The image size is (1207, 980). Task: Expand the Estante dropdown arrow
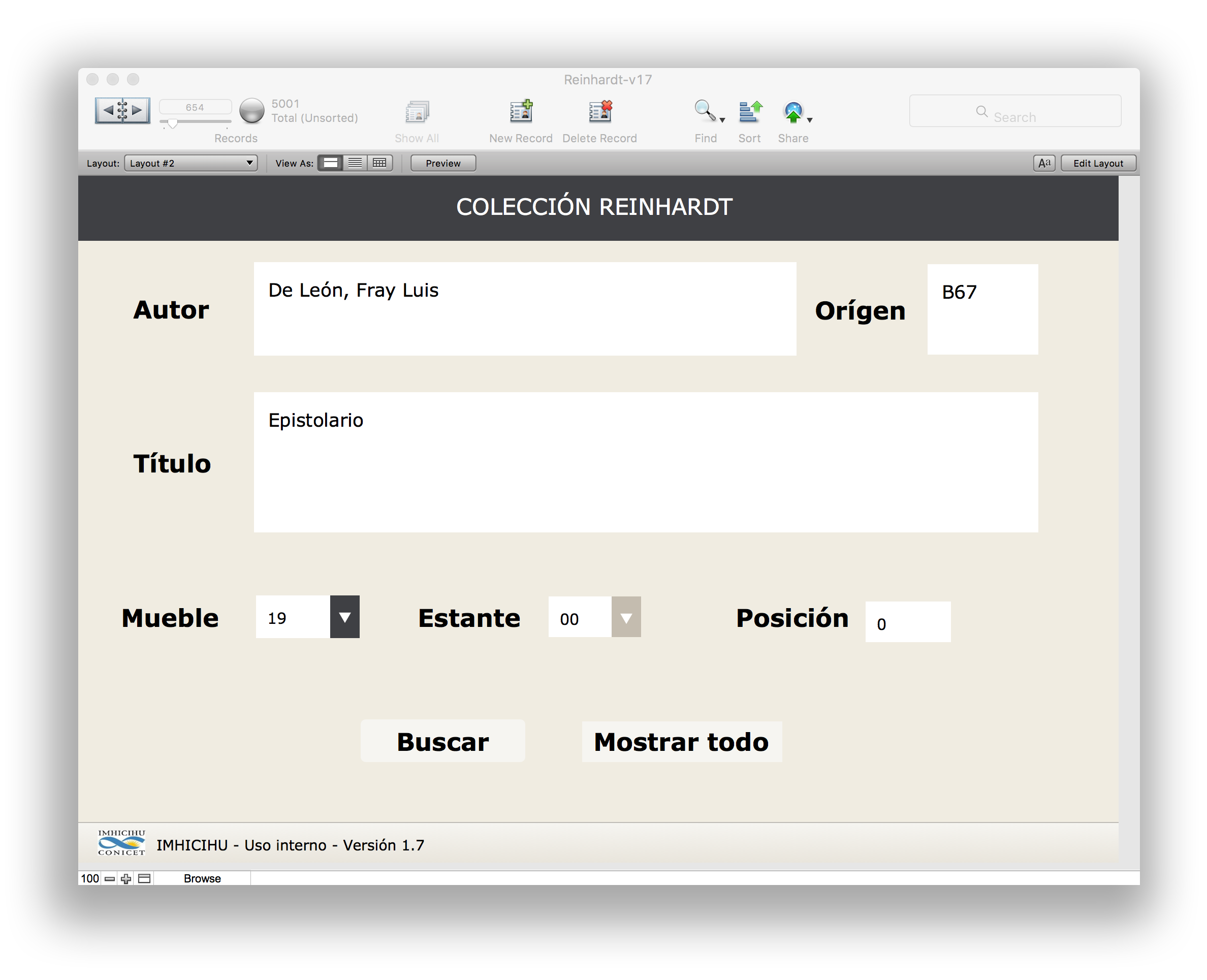click(x=626, y=618)
